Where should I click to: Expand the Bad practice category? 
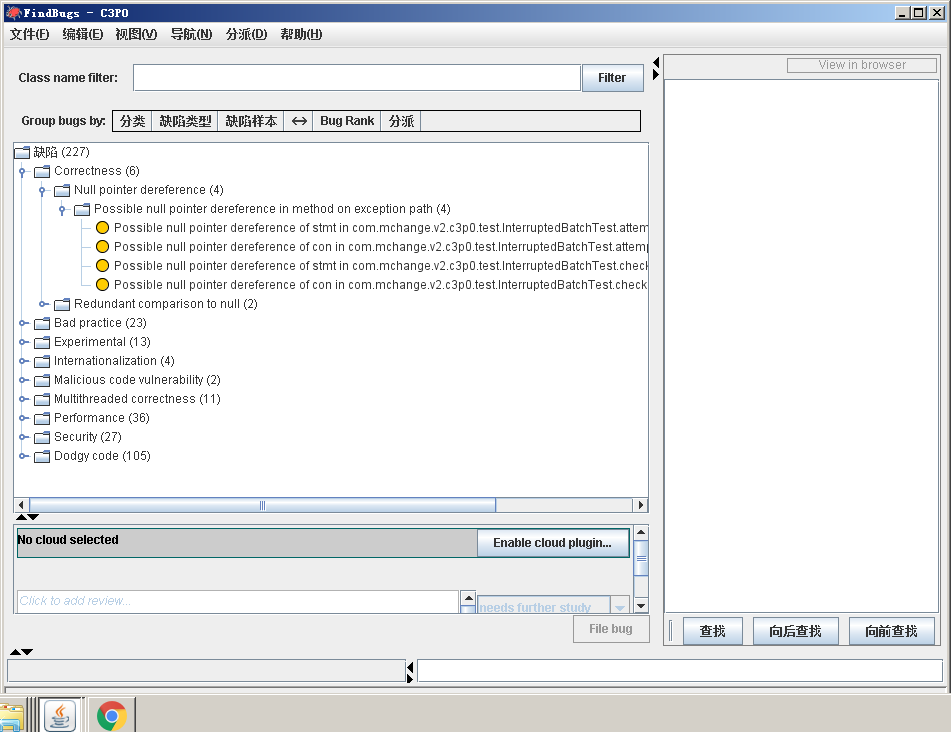click(23, 323)
